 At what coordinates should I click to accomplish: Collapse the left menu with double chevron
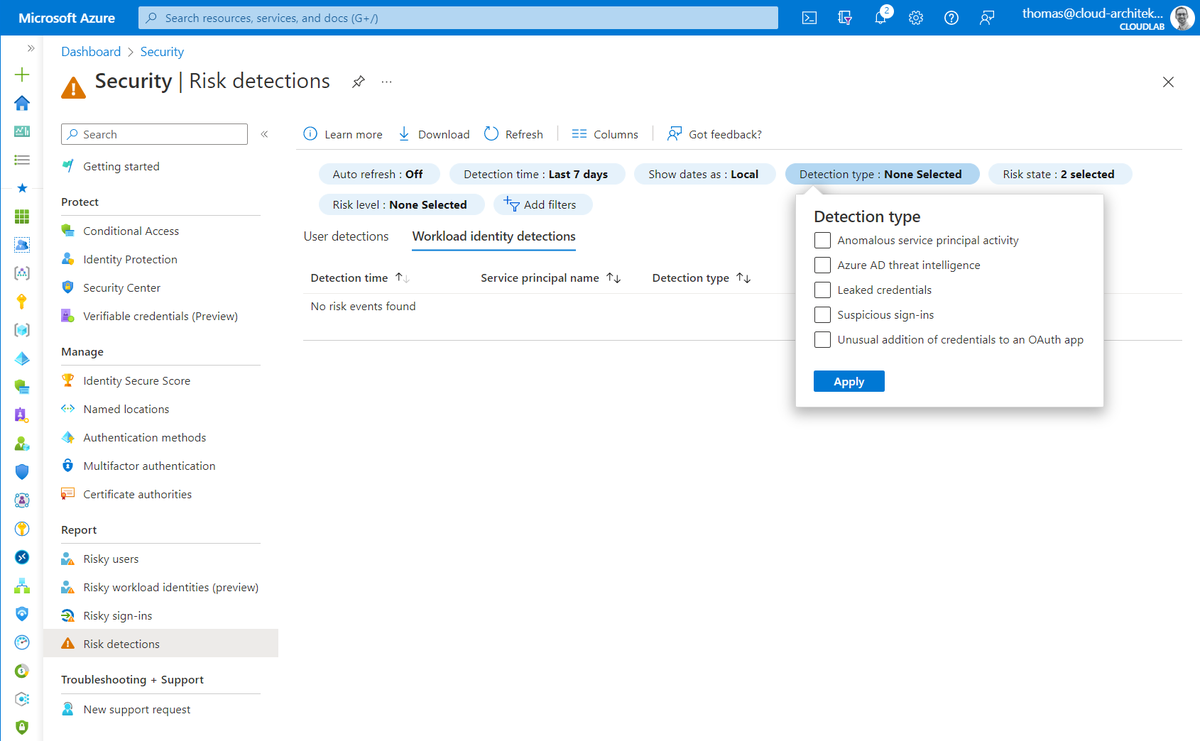[x=264, y=134]
